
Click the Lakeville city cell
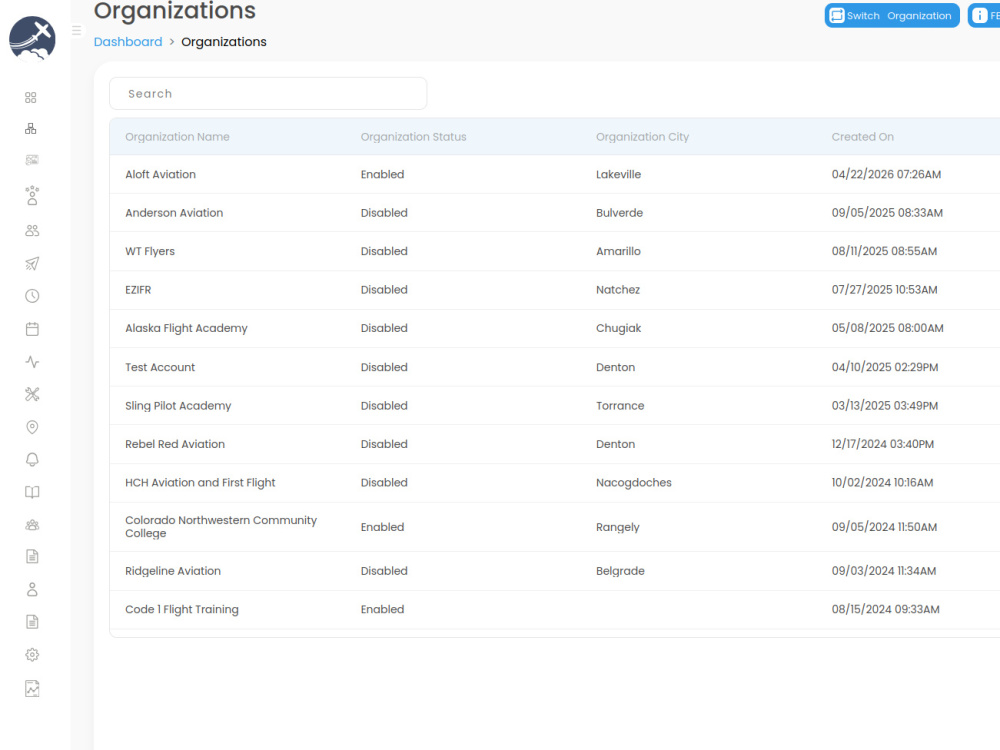619,174
